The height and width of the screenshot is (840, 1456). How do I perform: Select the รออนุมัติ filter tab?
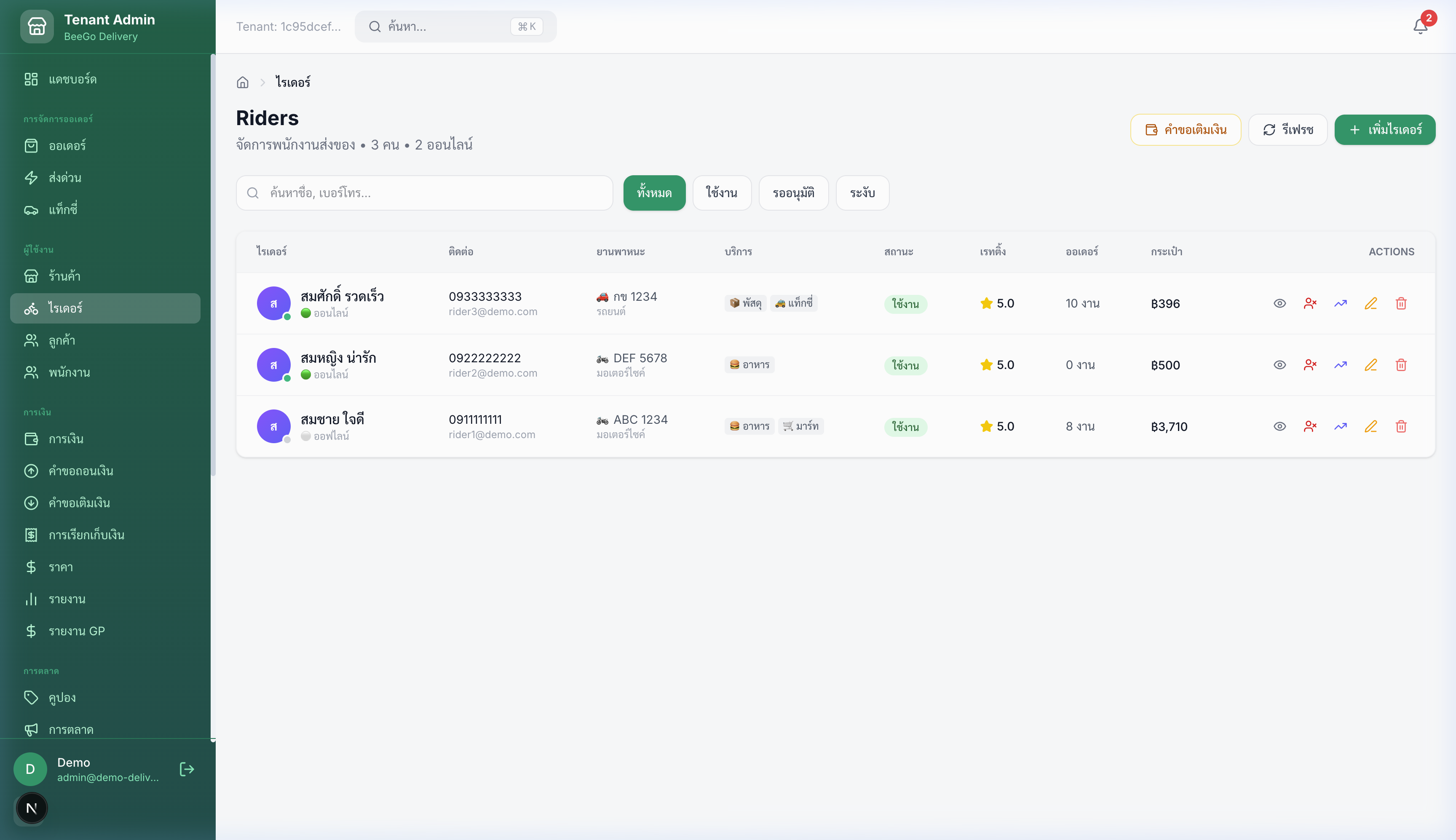click(793, 193)
